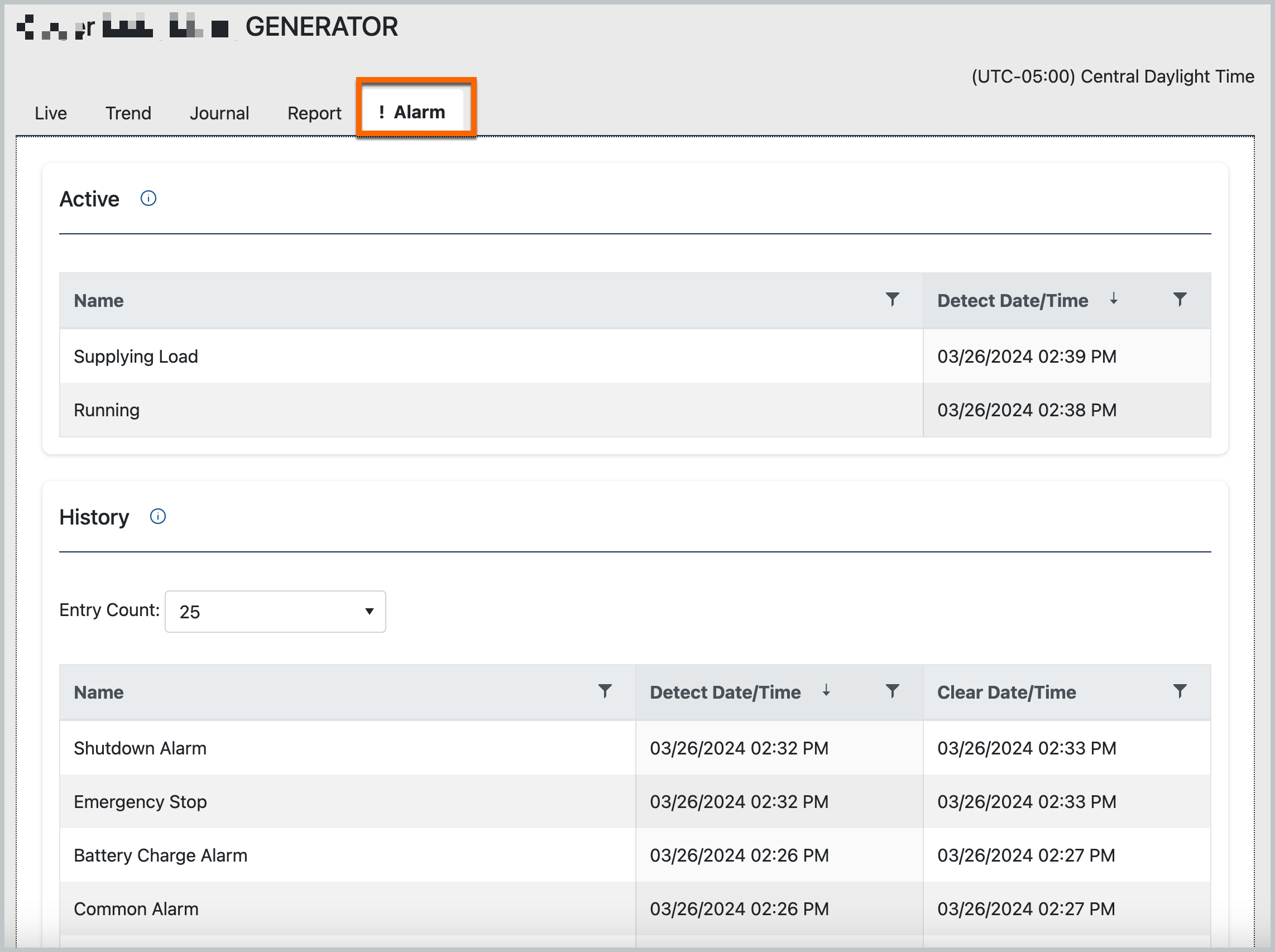Image resolution: width=1275 pixels, height=952 pixels.
Task: Open Detect Date/Time filter in History table
Action: click(891, 691)
